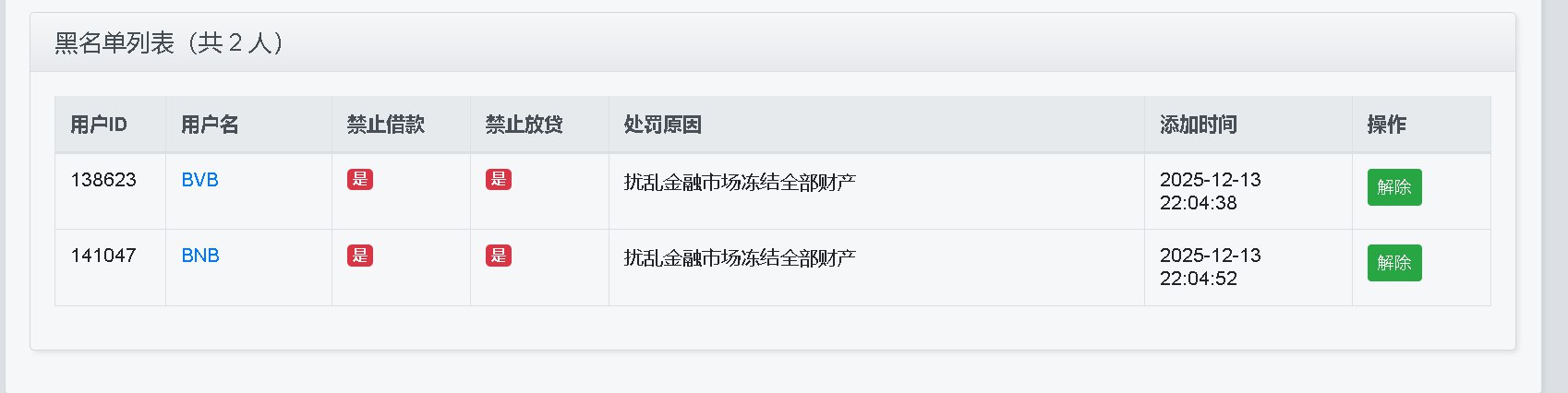Open the BNB user profile link
Viewport: 1568px width, 393px height.
click(200, 256)
